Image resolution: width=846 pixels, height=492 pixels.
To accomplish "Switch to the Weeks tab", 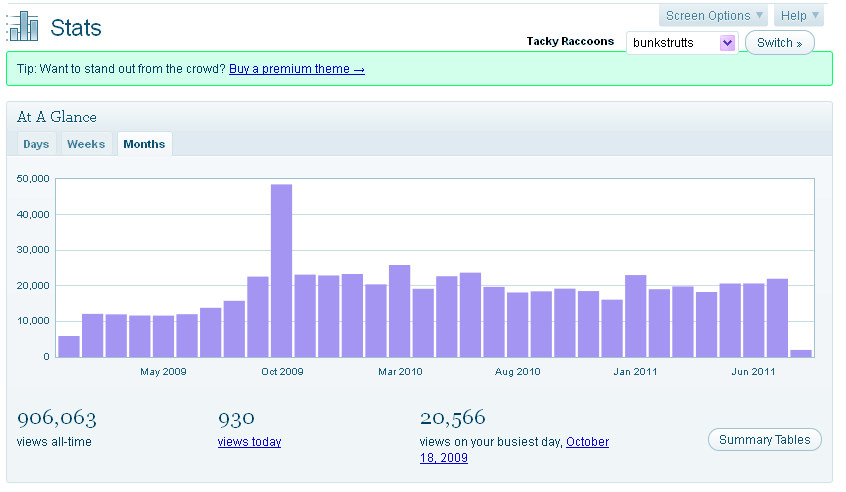I will point(86,144).
